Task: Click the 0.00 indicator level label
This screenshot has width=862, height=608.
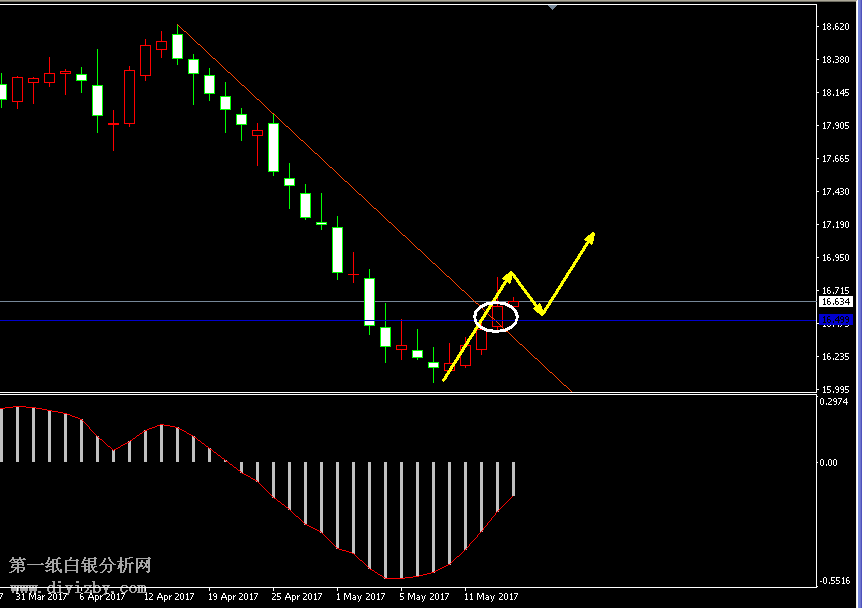Action: [x=829, y=462]
